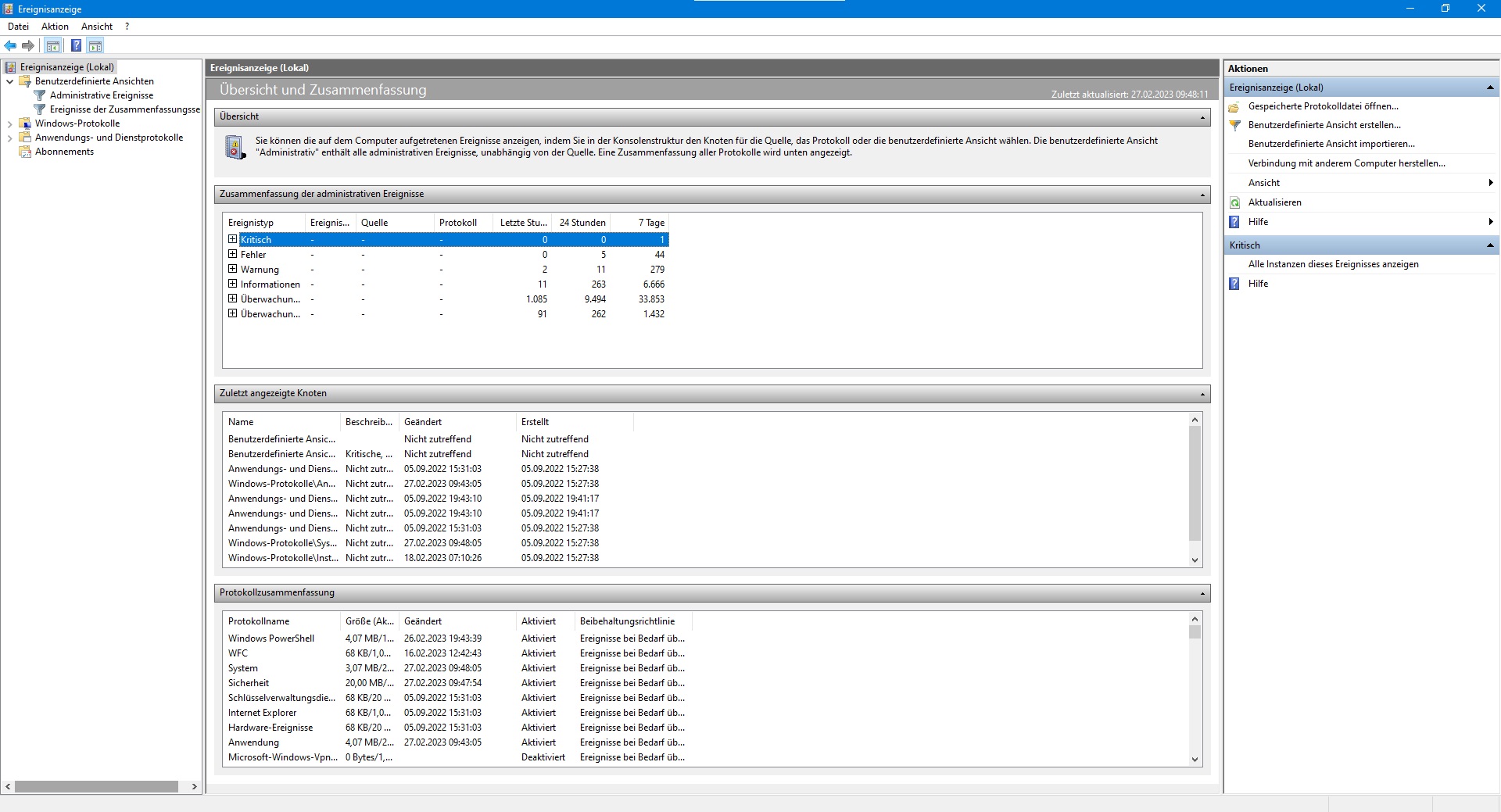
Task: Open the Aktion menu
Action: (x=55, y=27)
